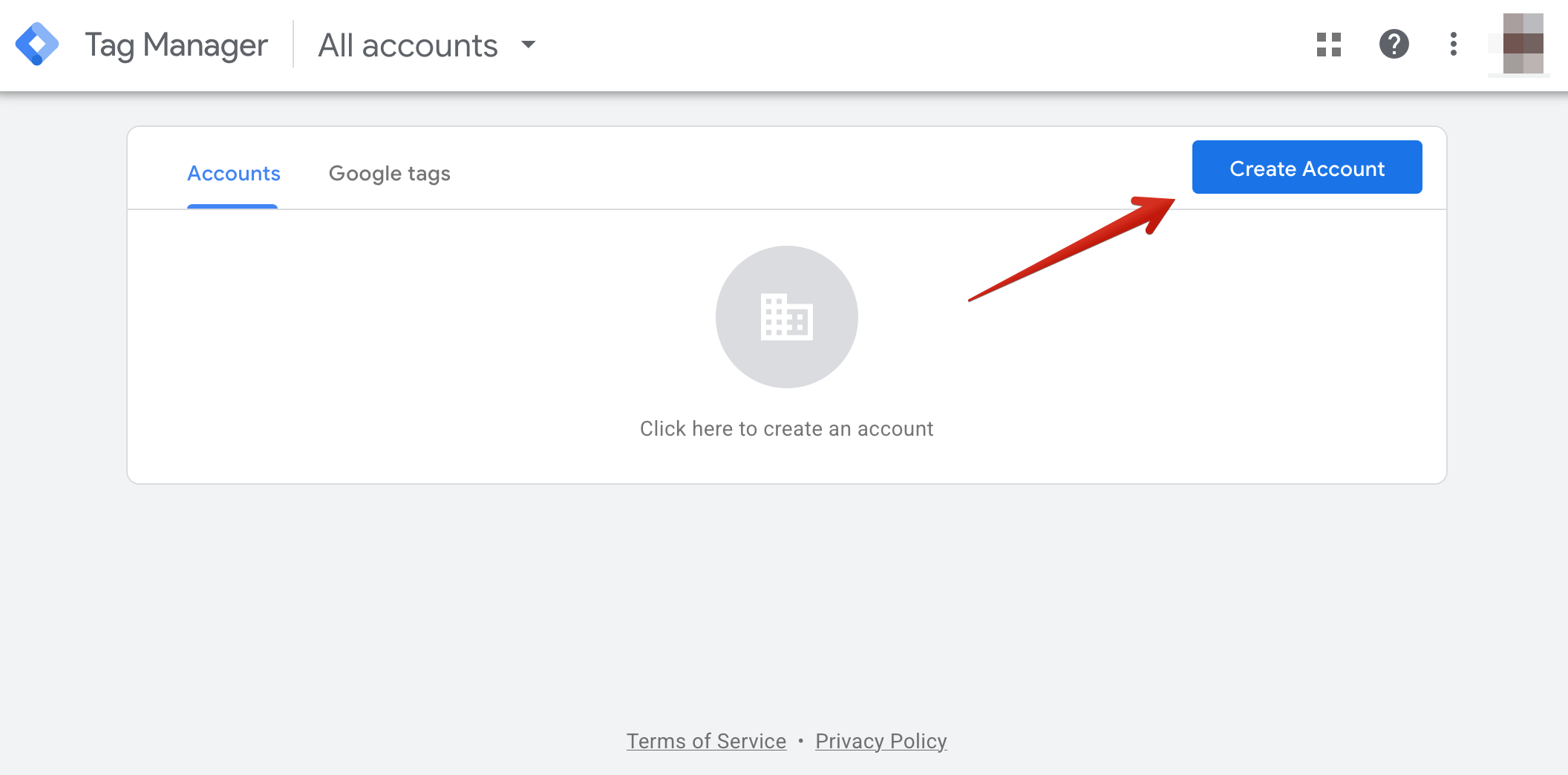Expand the All accounts dropdown arrow
This screenshot has height=775, width=1568.
[x=529, y=45]
